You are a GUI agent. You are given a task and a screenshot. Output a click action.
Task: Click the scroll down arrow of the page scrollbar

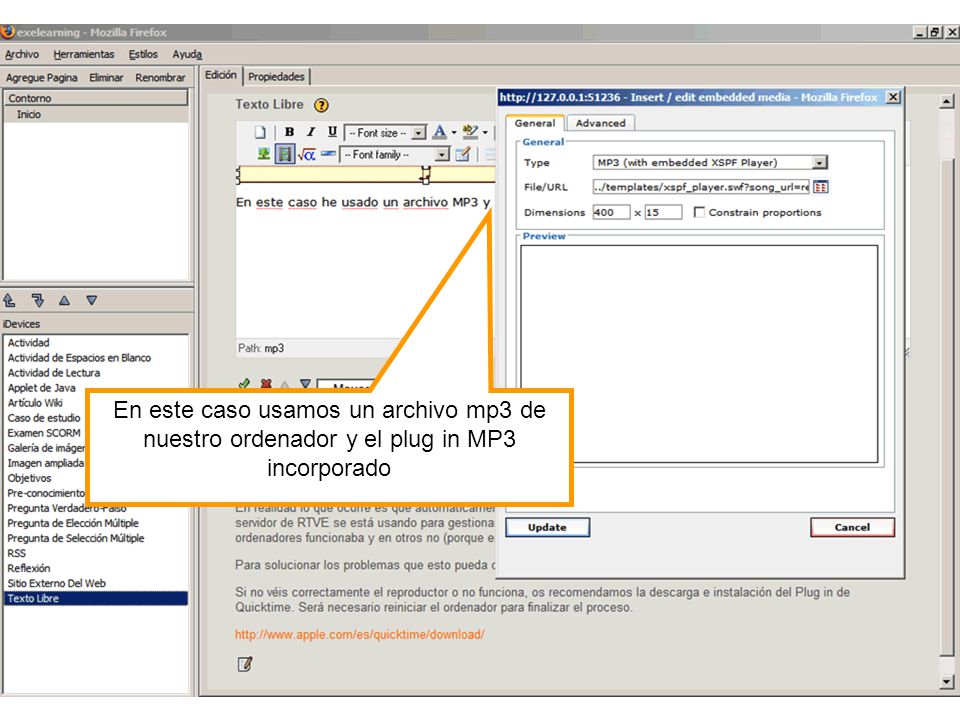click(x=947, y=681)
